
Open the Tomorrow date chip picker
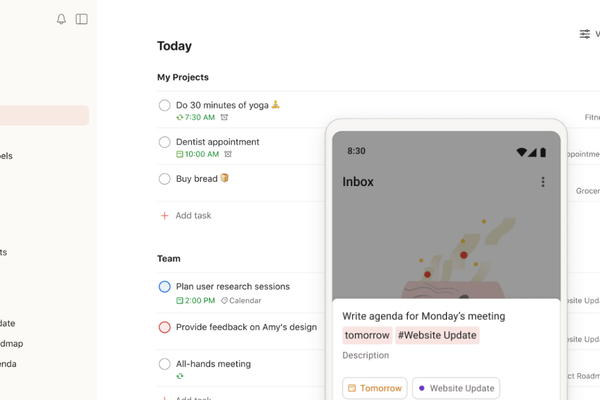tap(375, 388)
